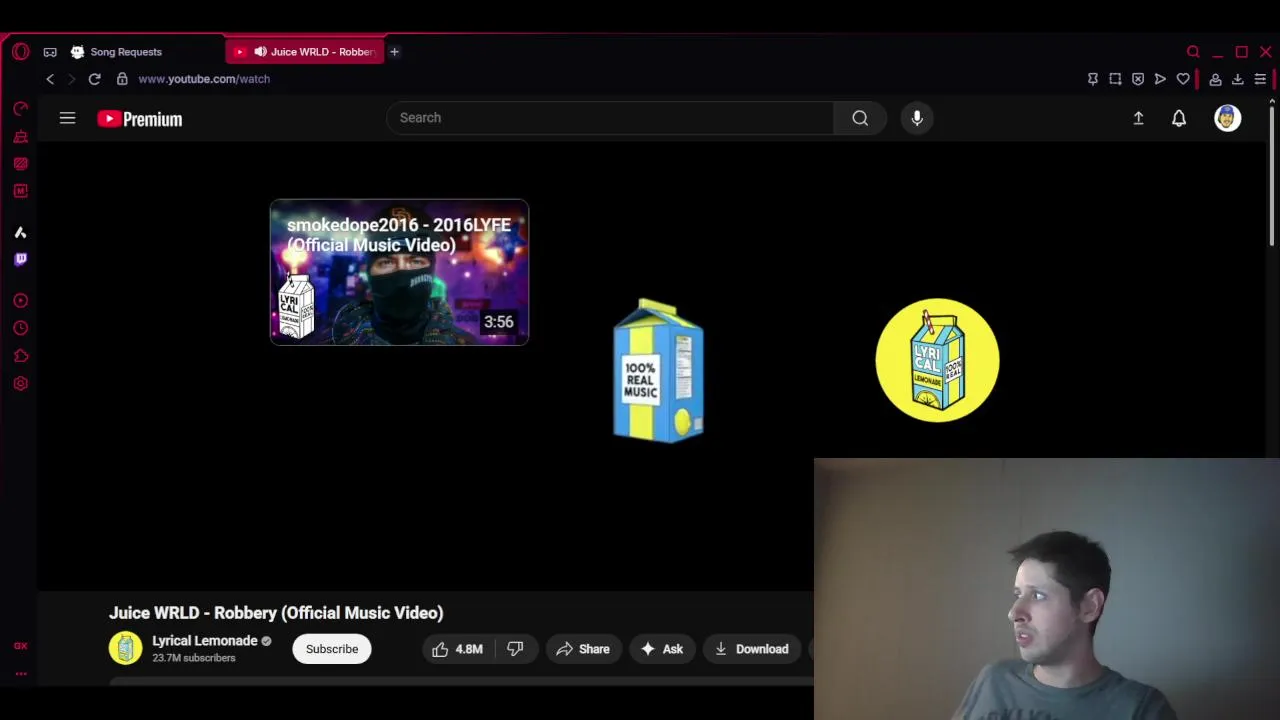Open YouTube account avatar menu
The height and width of the screenshot is (720, 1280).
tap(1227, 118)
